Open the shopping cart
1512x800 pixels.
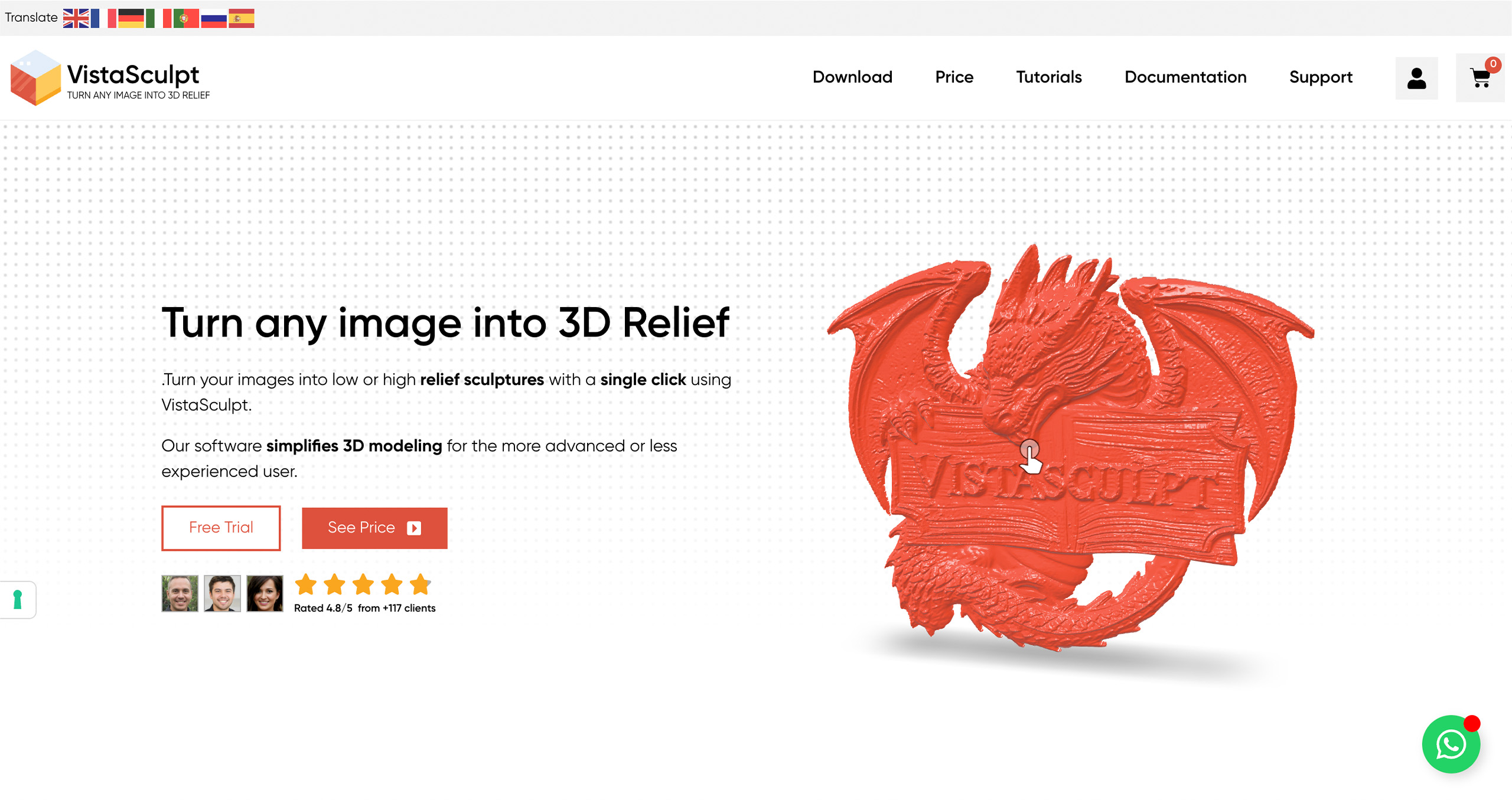coord(1480,78)
